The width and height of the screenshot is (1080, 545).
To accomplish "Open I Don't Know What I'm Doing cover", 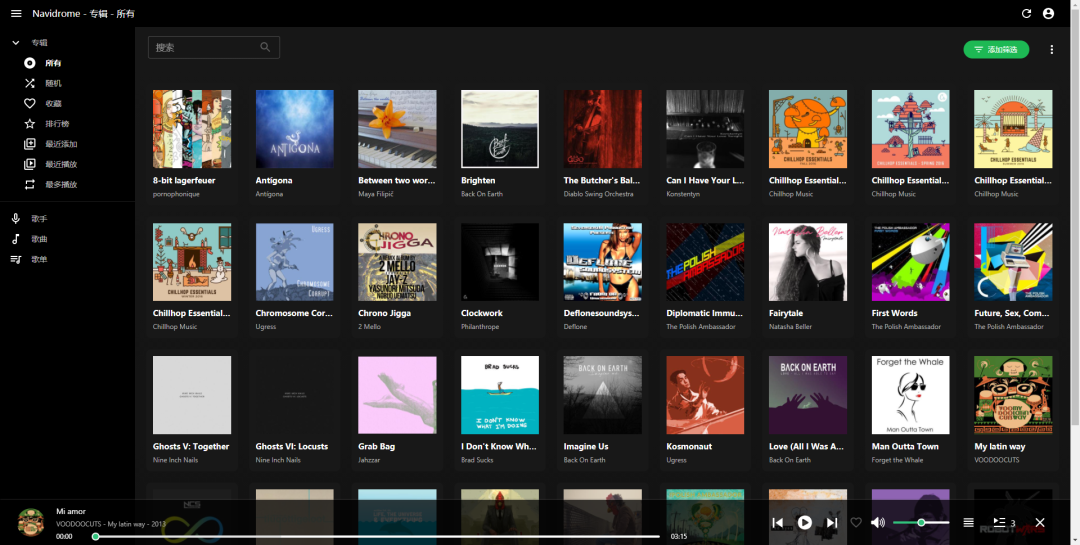I will click(500, 395).
